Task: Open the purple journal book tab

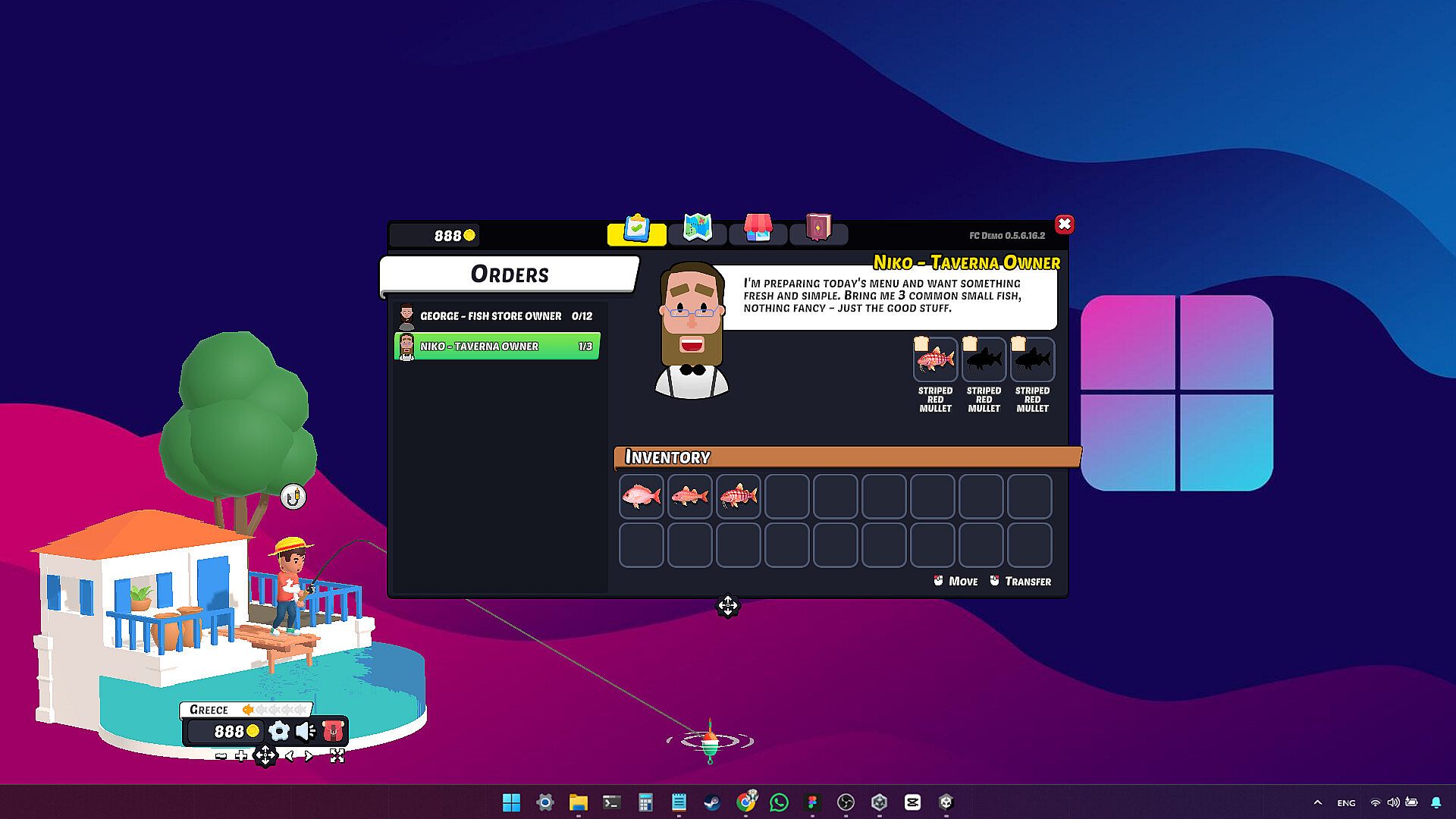Action: click(818, 230)
